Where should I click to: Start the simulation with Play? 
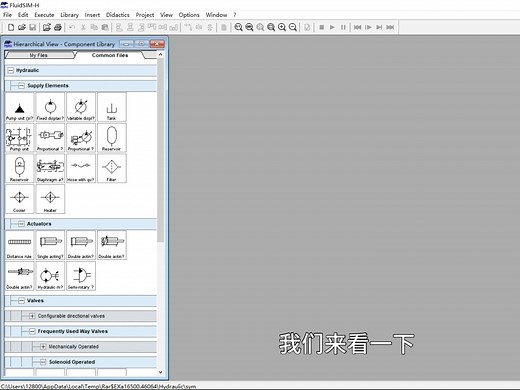click(x=332, y=27)
